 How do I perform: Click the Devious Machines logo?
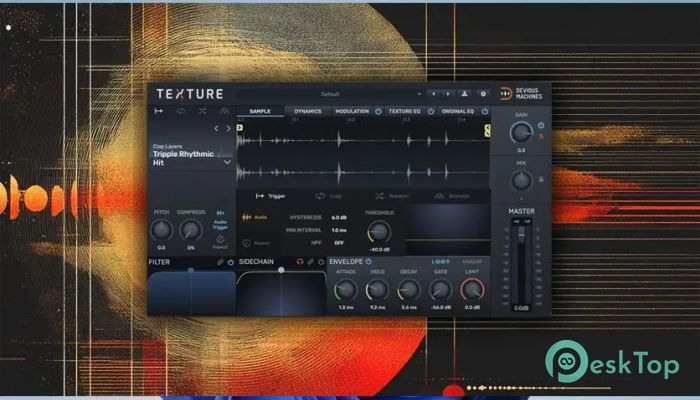point(521,94)
